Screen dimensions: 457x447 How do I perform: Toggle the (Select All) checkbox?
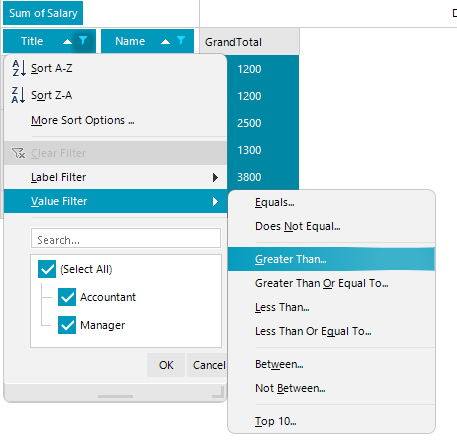point(47,269)
